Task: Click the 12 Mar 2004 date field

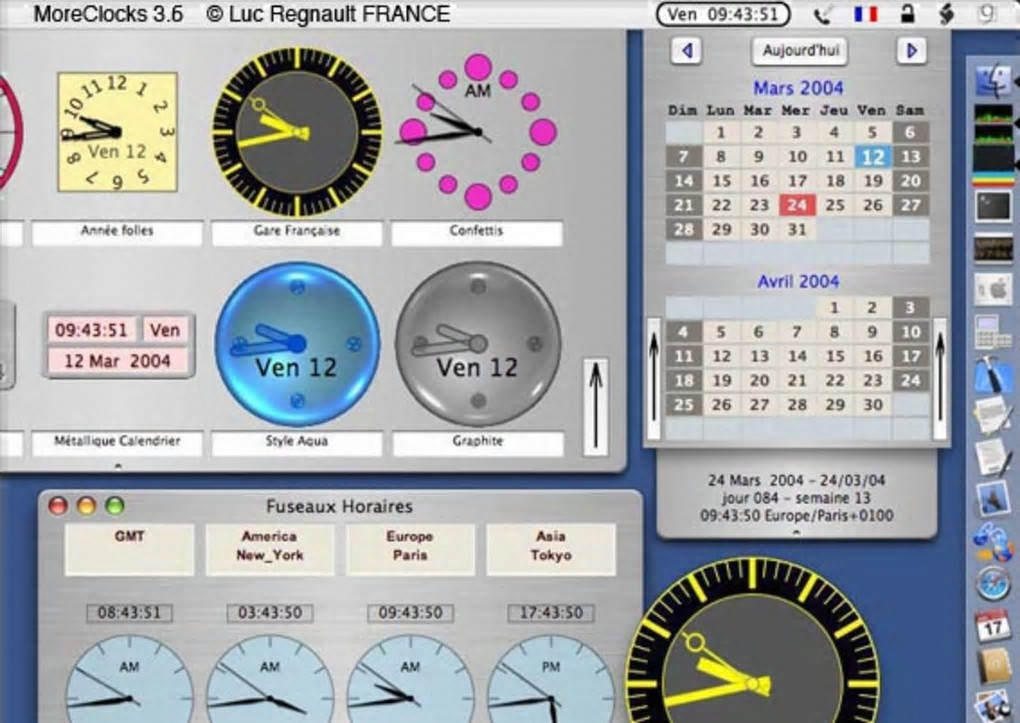Action: [117, 361]
